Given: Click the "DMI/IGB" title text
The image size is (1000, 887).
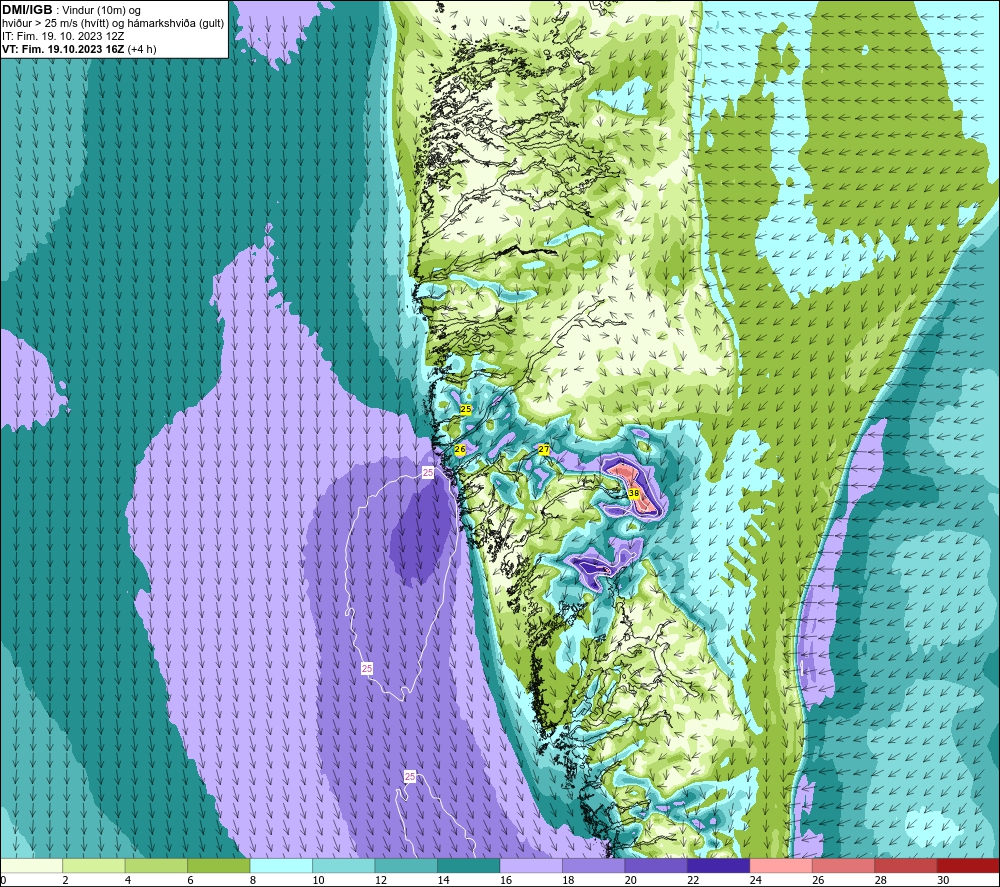Looking at the screenshot, I should tap(27, 10).
